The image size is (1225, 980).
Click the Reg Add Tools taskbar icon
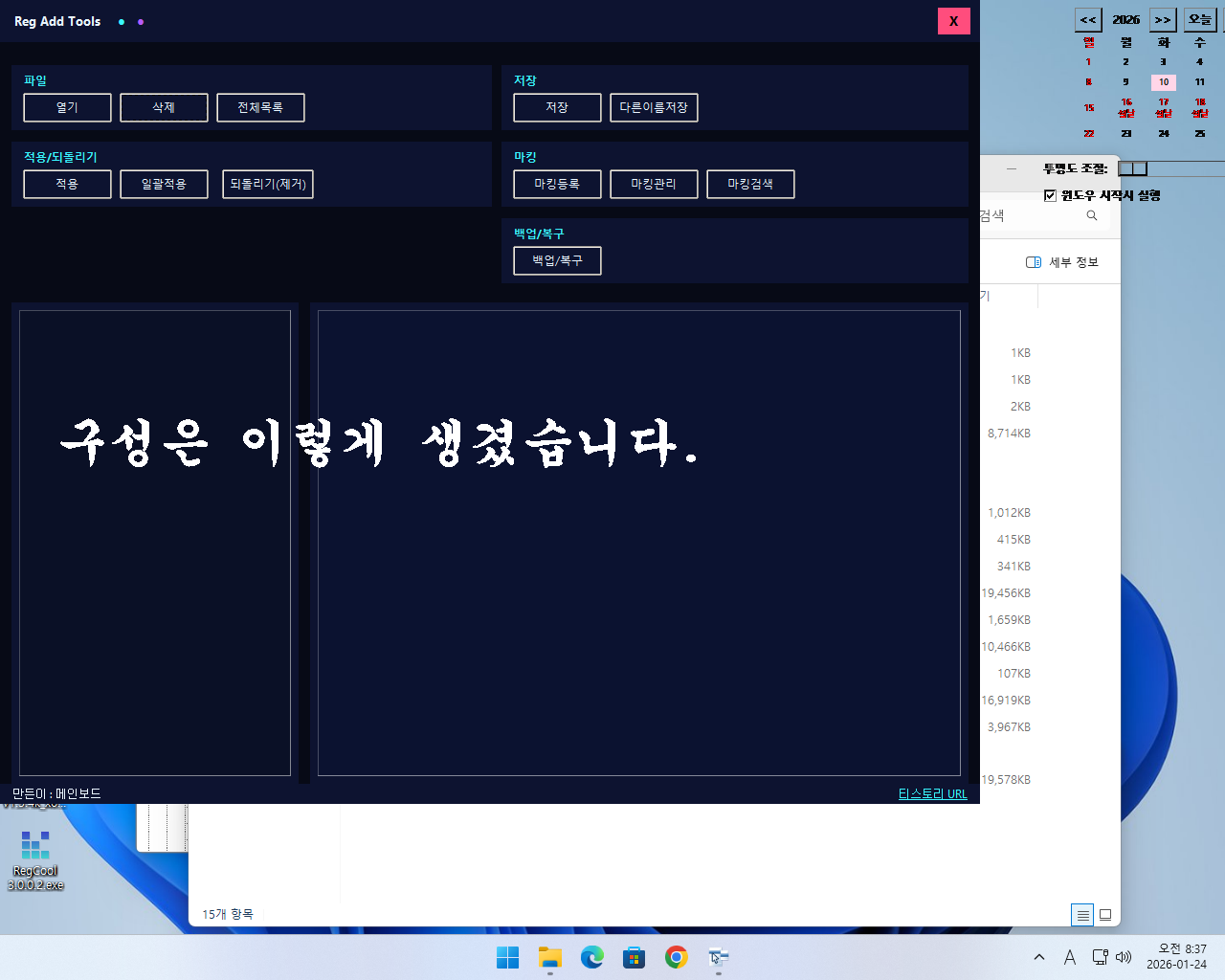[719, 957]
